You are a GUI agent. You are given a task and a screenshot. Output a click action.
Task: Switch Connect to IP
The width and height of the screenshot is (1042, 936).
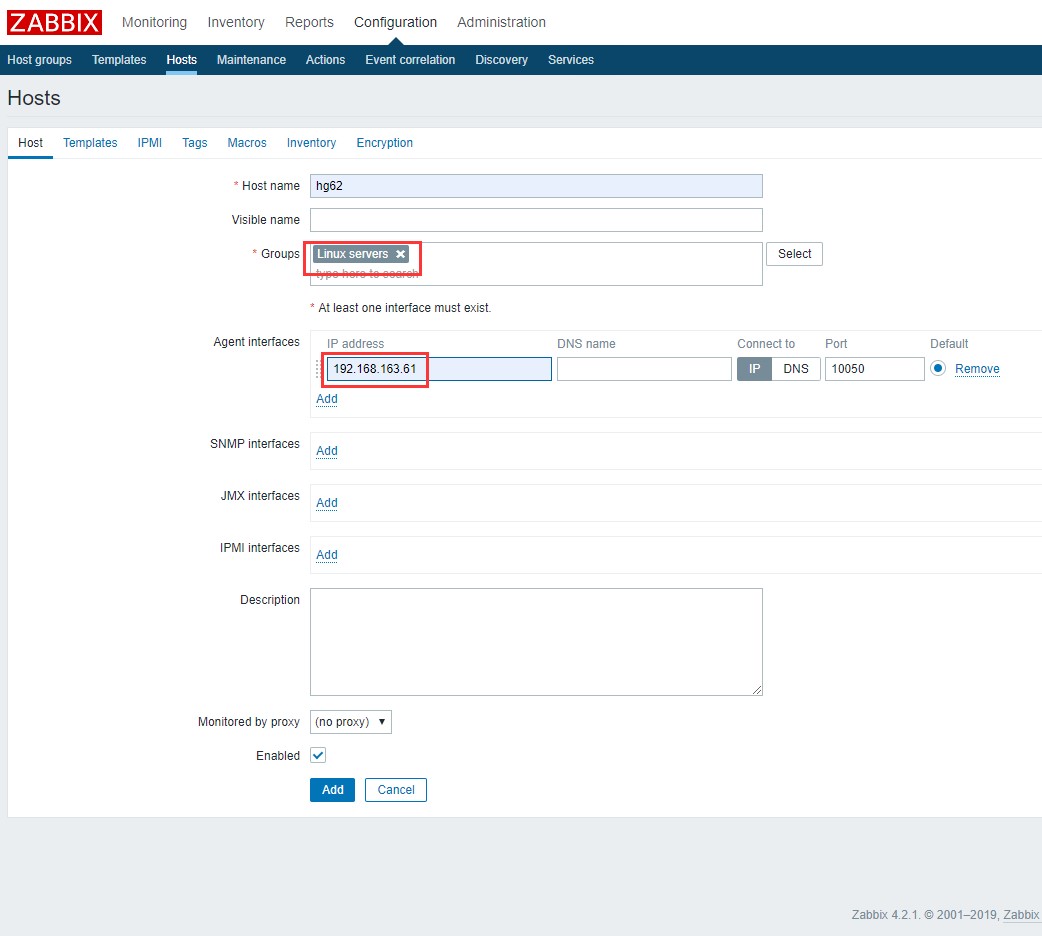pyautogui.click(x=754, y=369)
